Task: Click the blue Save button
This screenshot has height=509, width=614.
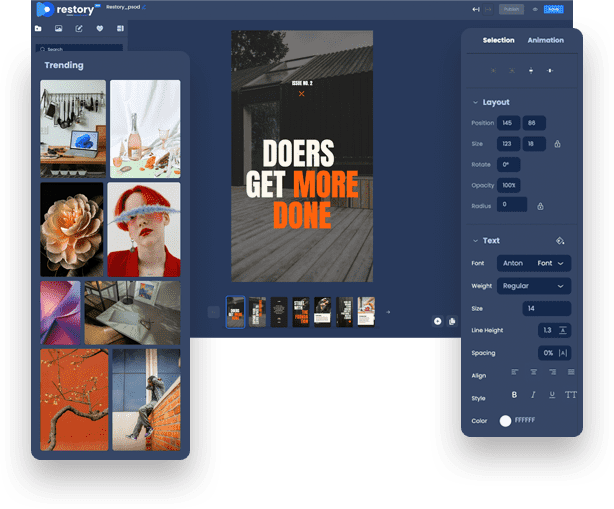Action: [x=553, y=9]
